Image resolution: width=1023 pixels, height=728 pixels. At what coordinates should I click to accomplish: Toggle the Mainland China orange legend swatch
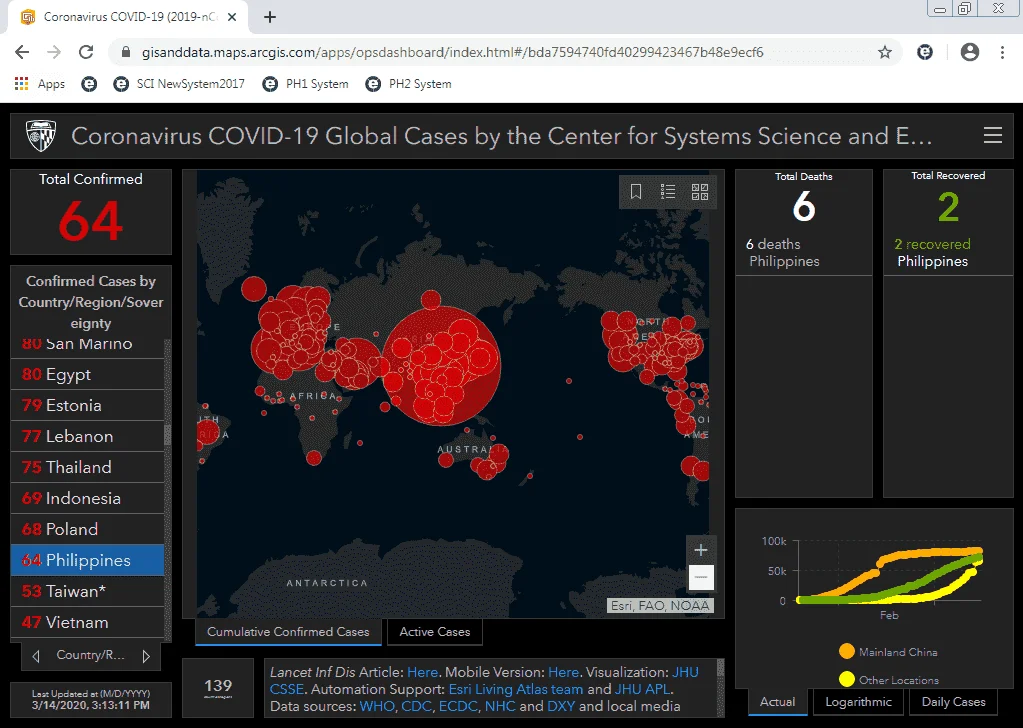pos(846,651)
